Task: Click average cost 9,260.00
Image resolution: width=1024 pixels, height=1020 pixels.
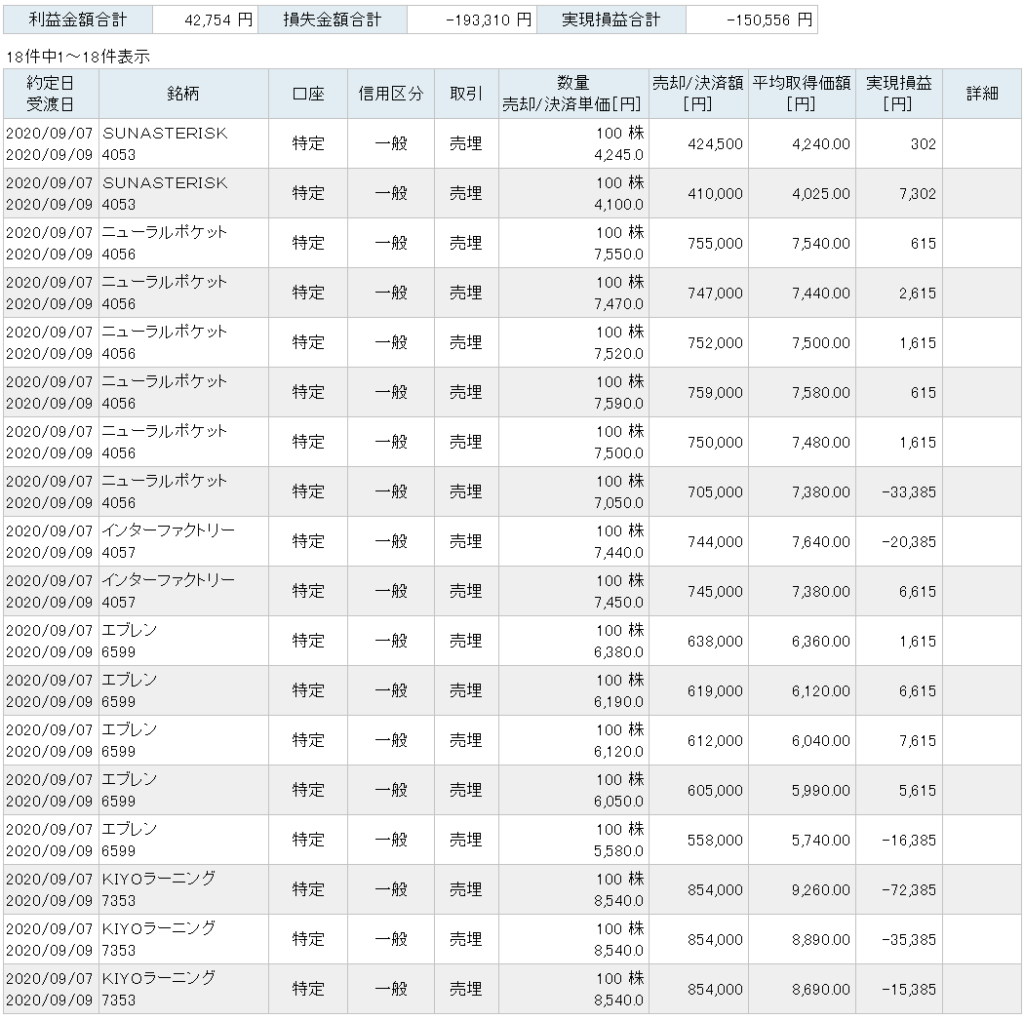Action: 821,890
